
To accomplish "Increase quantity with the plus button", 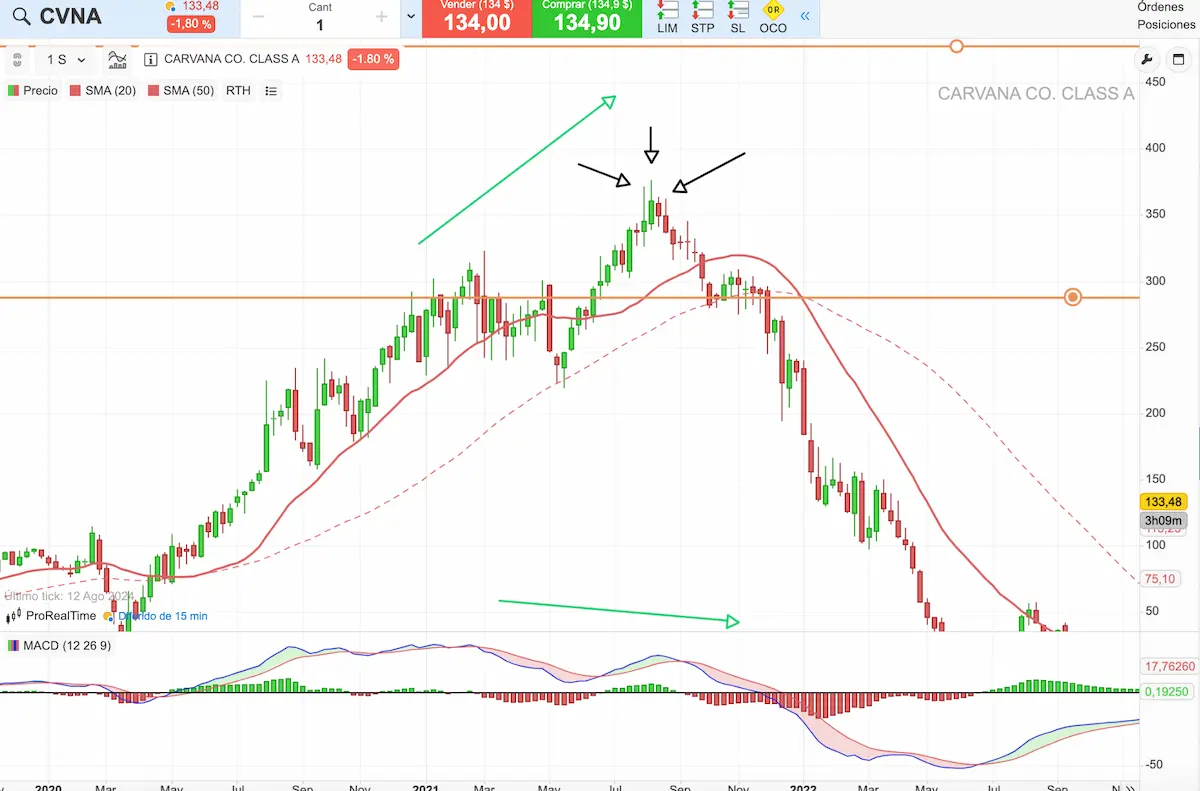I will [381, 17].
